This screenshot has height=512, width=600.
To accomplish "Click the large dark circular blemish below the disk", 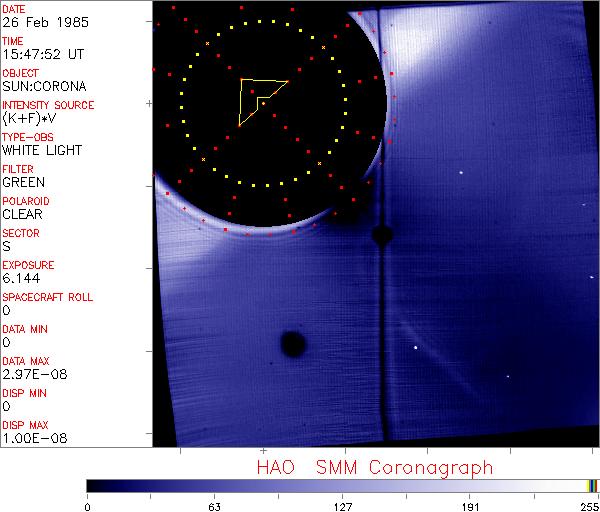I will (293, 344).
